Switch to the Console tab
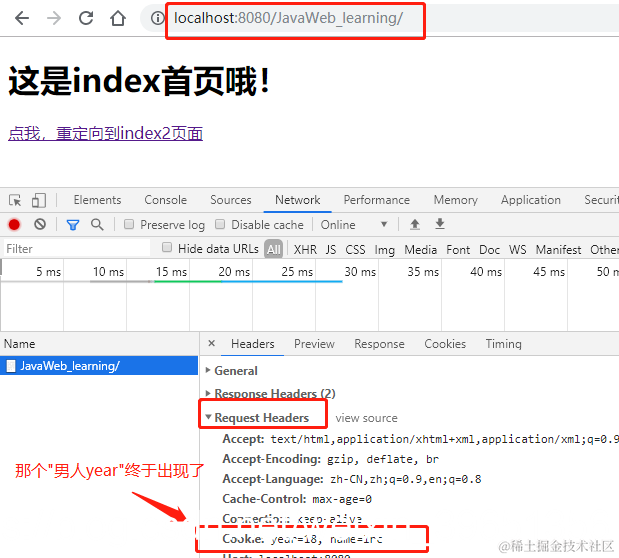The image size is (619, 558). click(165, 200)
